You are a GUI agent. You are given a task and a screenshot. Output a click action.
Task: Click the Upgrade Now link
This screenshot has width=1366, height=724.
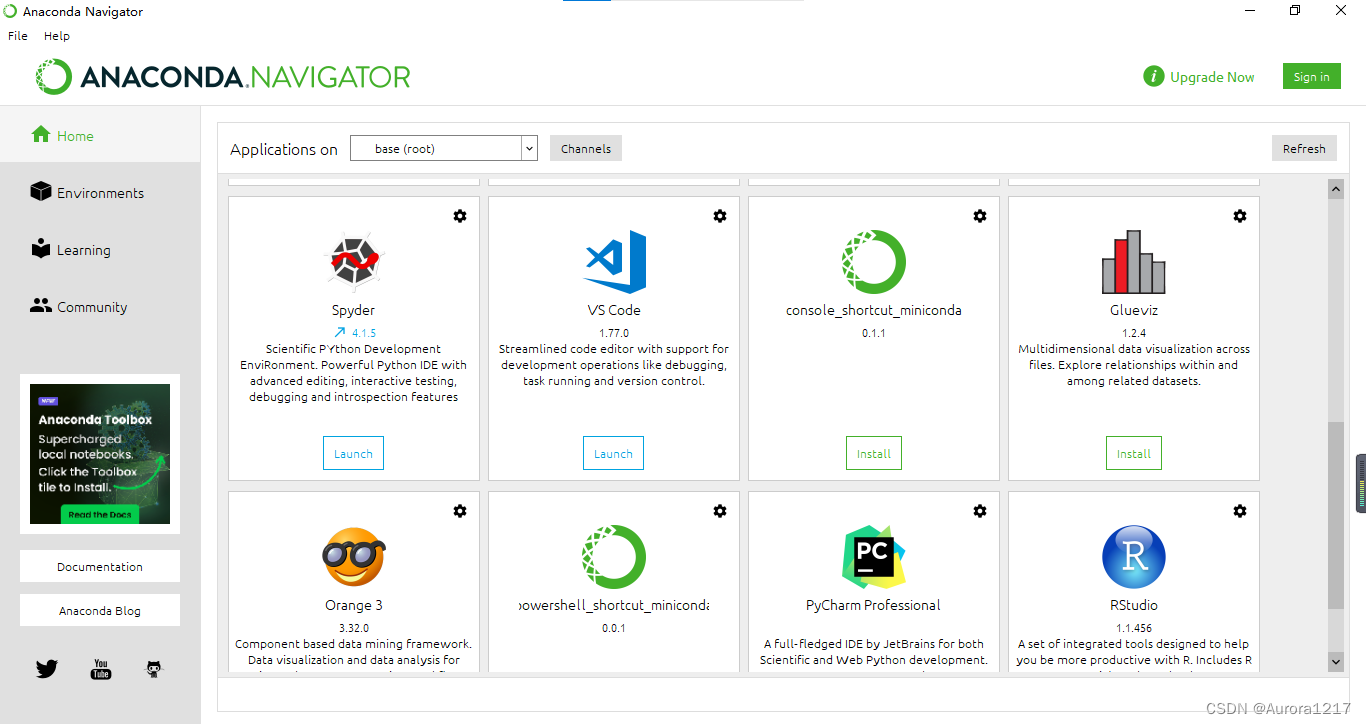pyautogui.click(x=1212, y=77)
